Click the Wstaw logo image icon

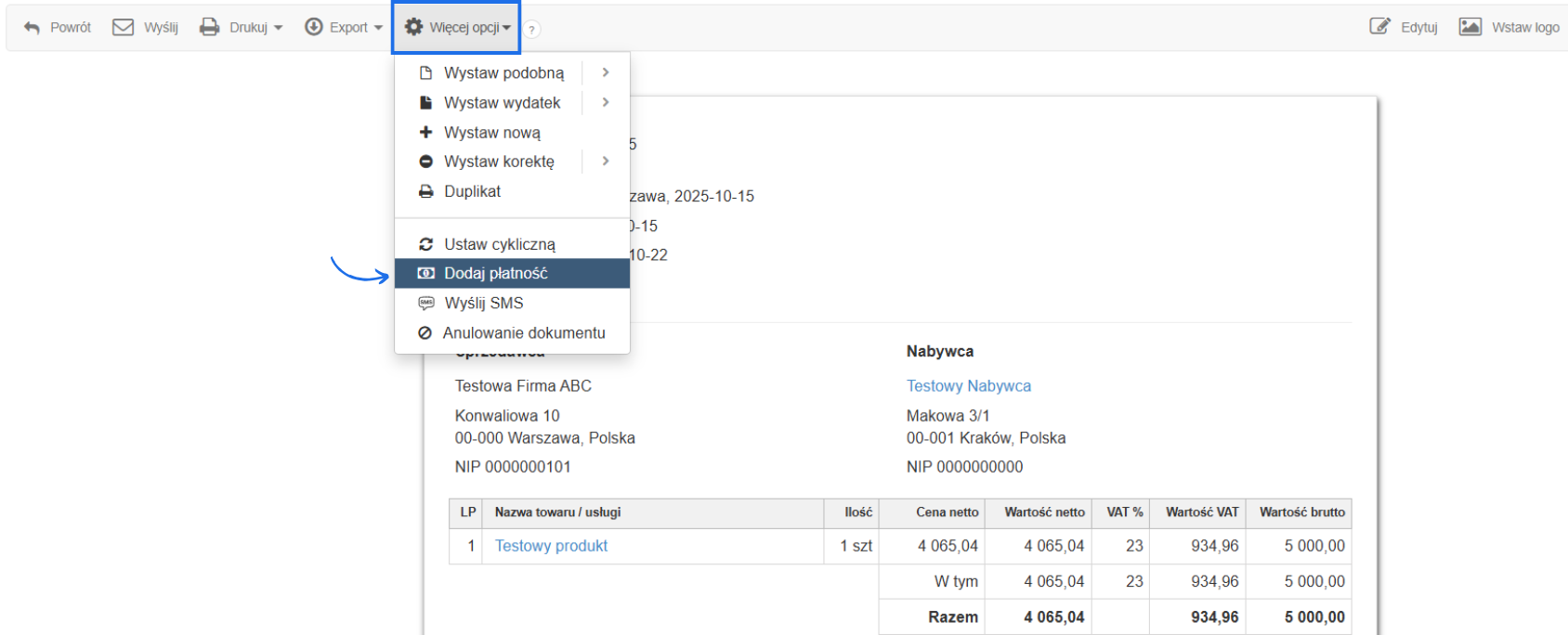(x=1470, y=26)
